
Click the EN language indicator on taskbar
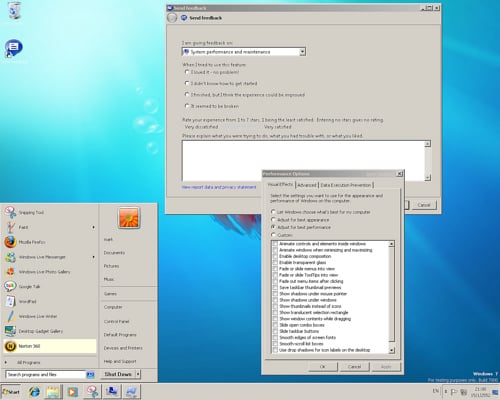click(436, 391)
